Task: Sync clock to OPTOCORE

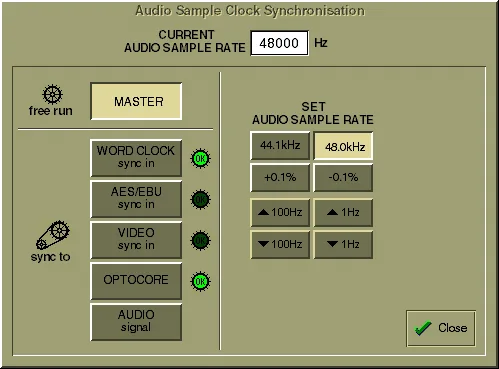Action: point(136,281)
